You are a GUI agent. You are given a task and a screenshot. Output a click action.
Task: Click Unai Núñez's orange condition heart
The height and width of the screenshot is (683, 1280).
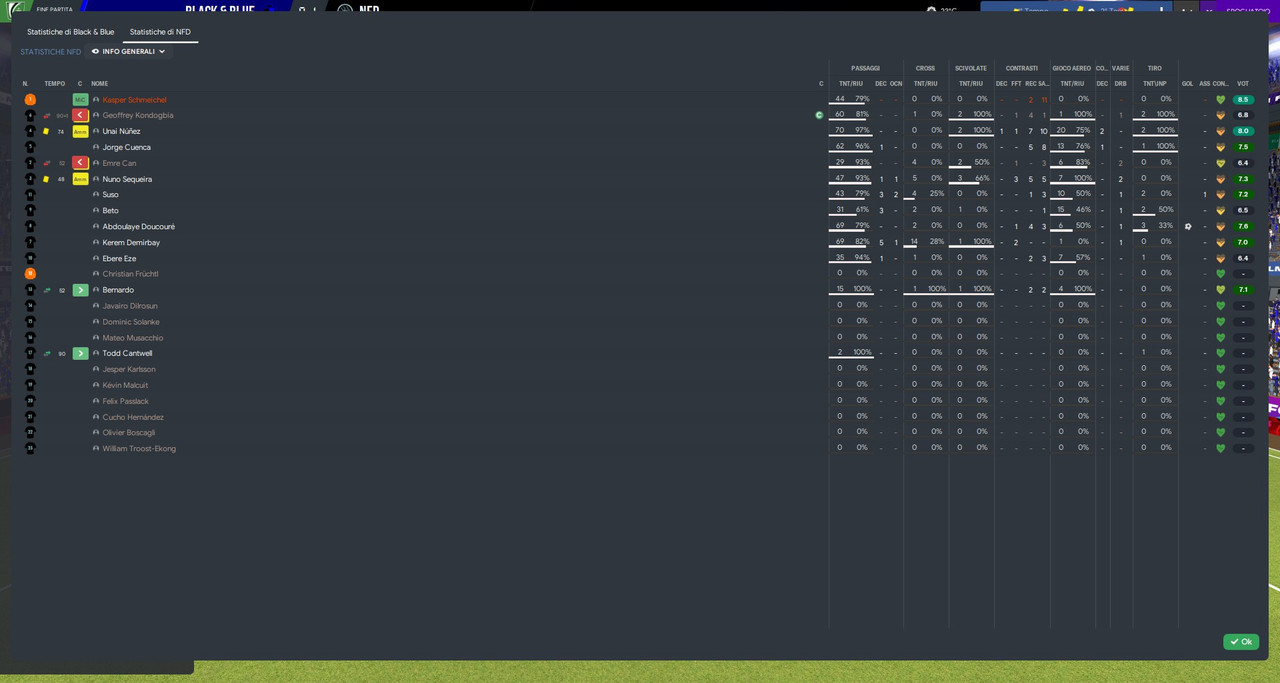point(1220,131)
